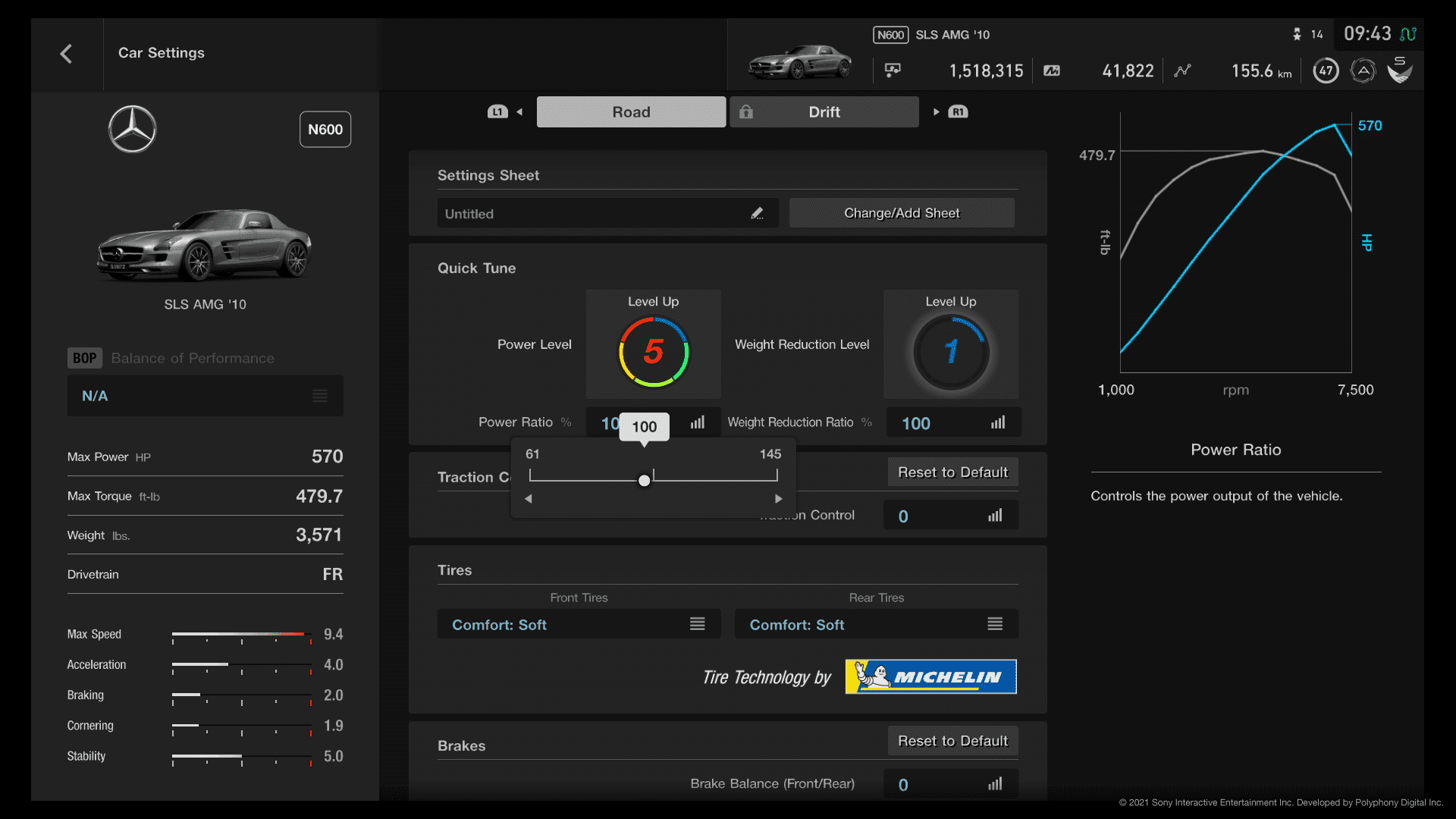Click the driver rating circle icon
The image size is (1456, 819).
coord(1363,71)
